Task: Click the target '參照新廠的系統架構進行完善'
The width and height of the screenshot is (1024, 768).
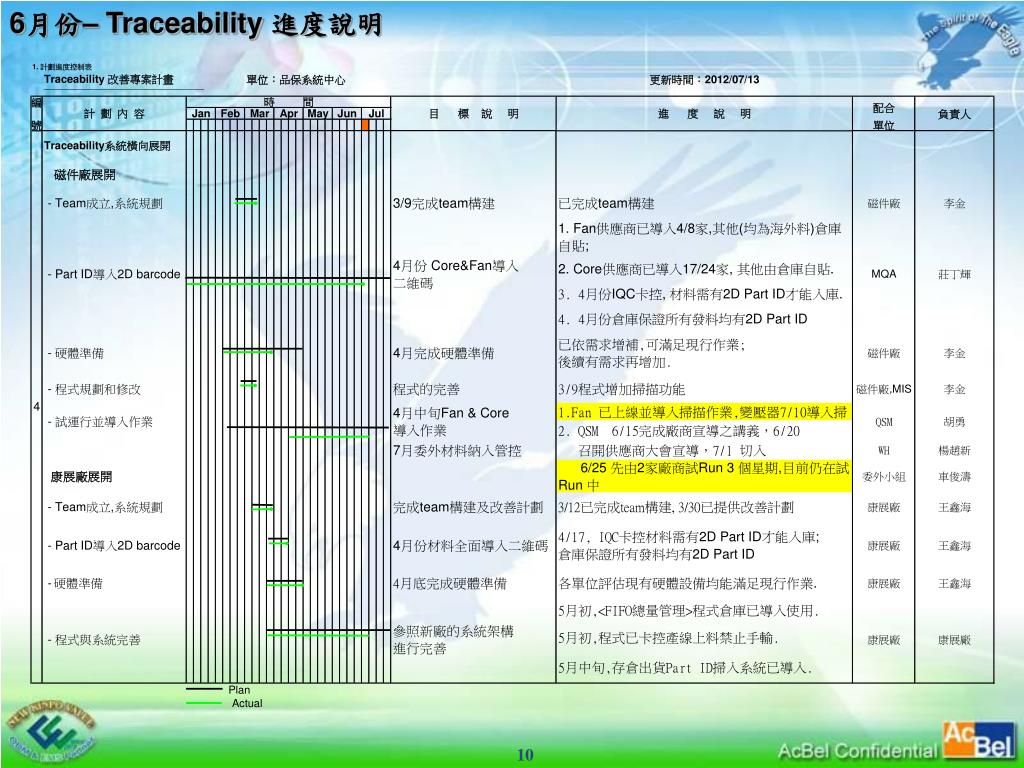Action: 453,640
